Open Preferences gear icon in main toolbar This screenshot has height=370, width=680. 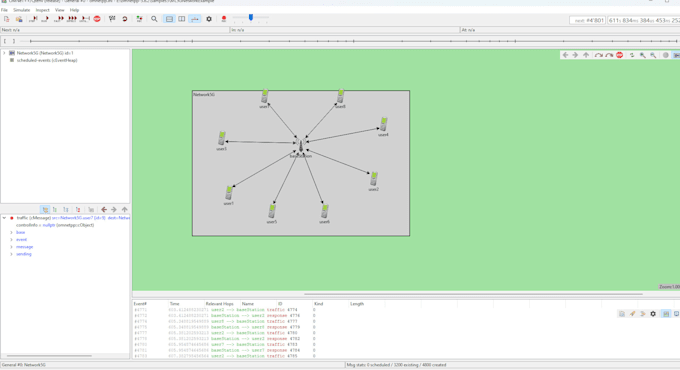coord(209,19)
